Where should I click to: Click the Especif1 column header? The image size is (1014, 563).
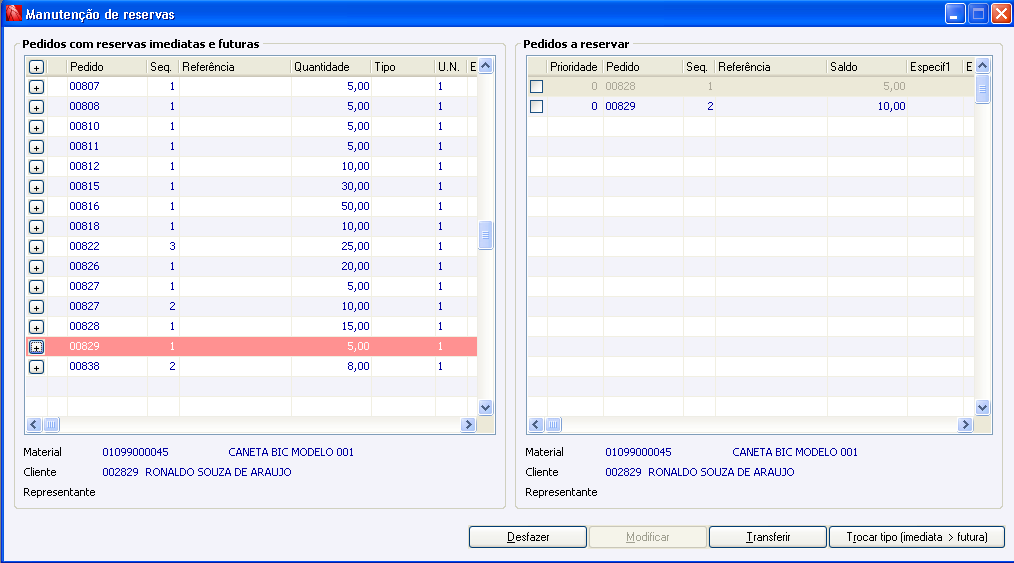click(x=934, y=67)
